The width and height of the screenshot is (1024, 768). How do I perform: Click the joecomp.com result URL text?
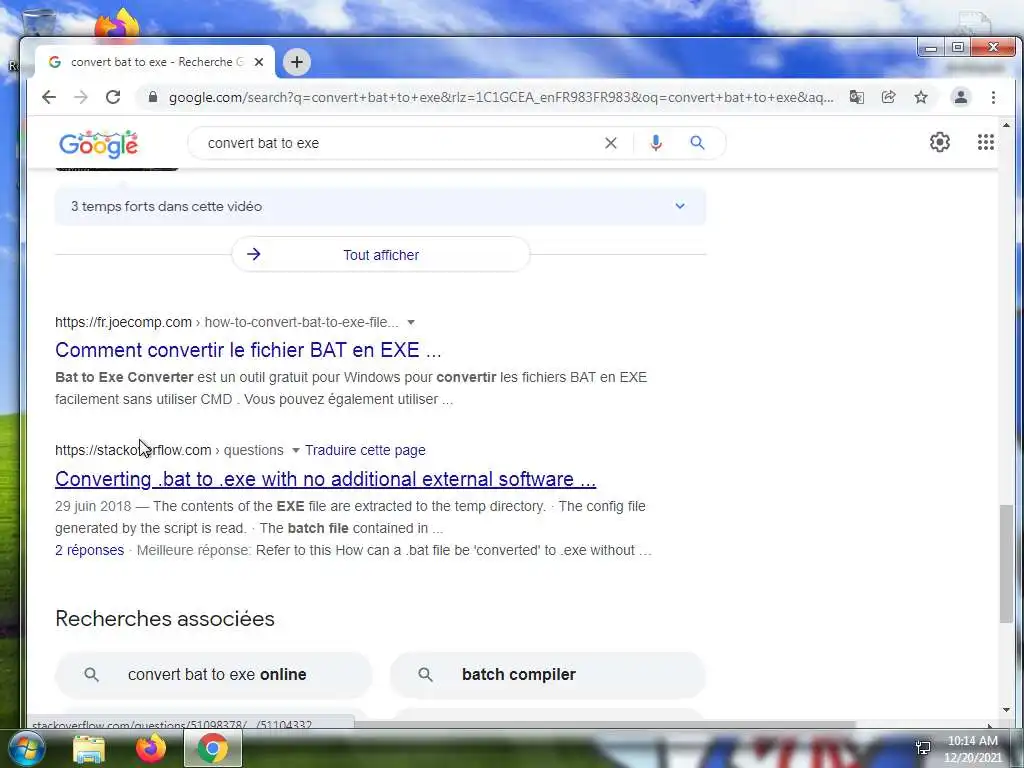pyautogui.click(x=227, y=323)
